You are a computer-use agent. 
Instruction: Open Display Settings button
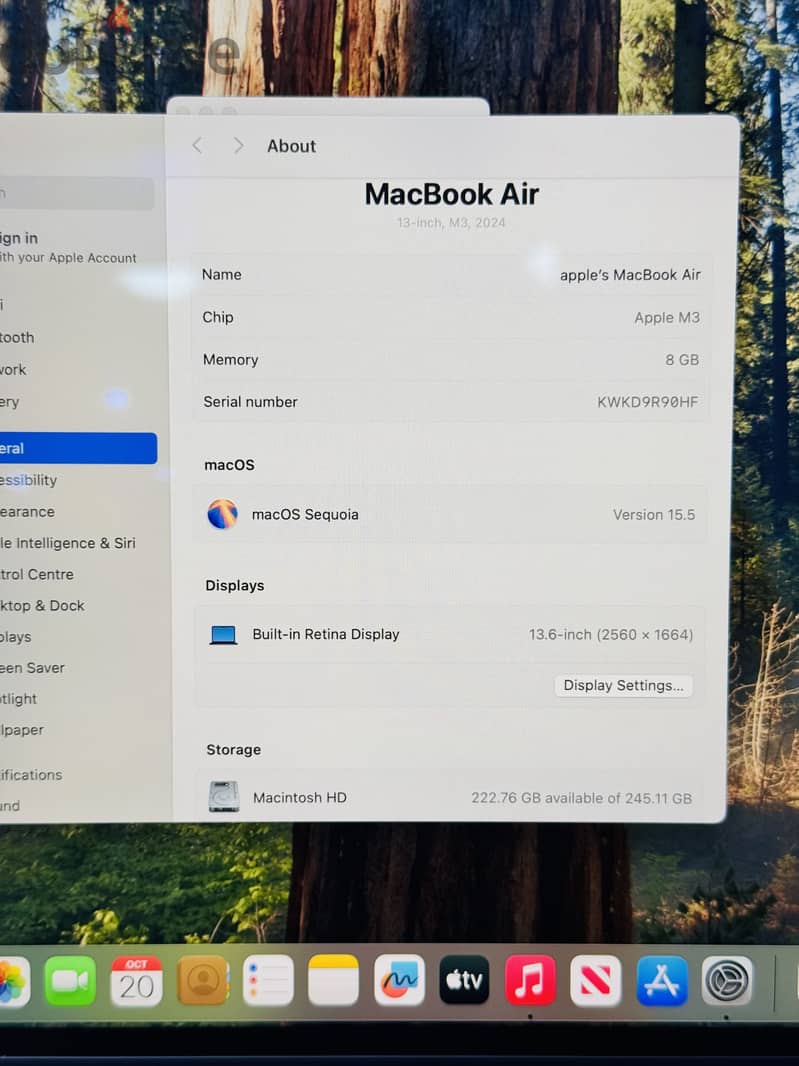click(624, 685)
